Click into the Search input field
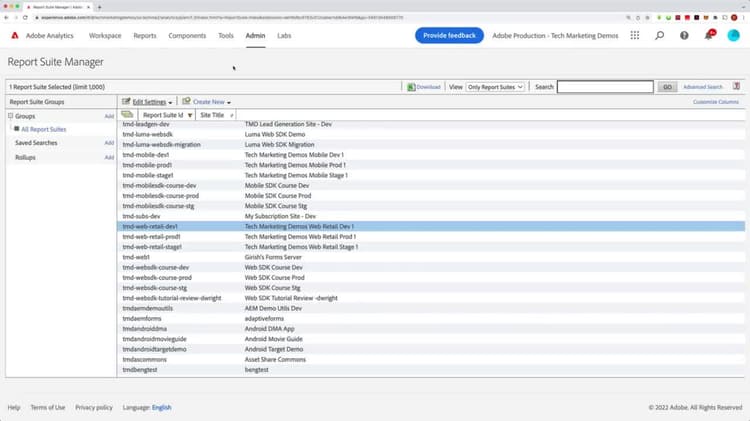750x421 pixels. coord(605,87)
